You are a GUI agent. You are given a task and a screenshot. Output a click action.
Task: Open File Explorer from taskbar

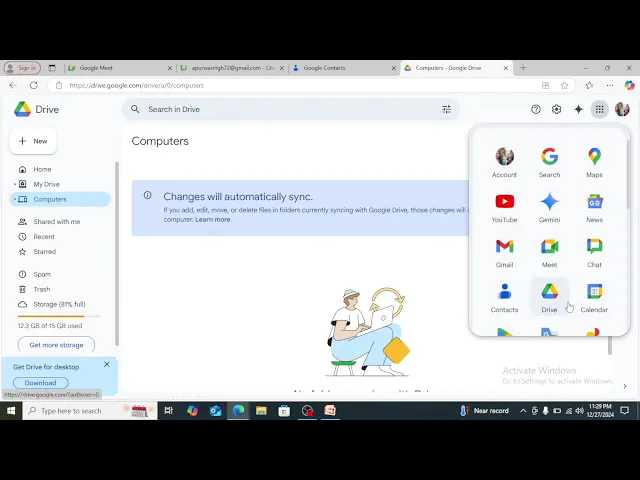coord(261,411)
